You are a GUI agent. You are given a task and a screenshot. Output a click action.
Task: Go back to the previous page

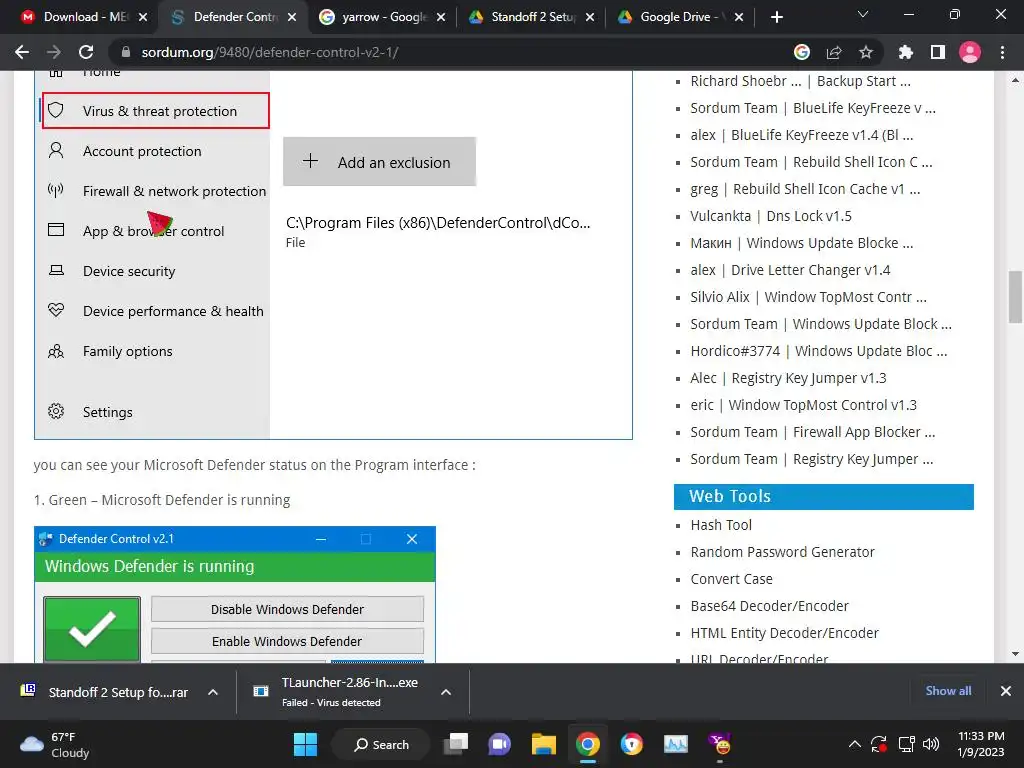22,52
